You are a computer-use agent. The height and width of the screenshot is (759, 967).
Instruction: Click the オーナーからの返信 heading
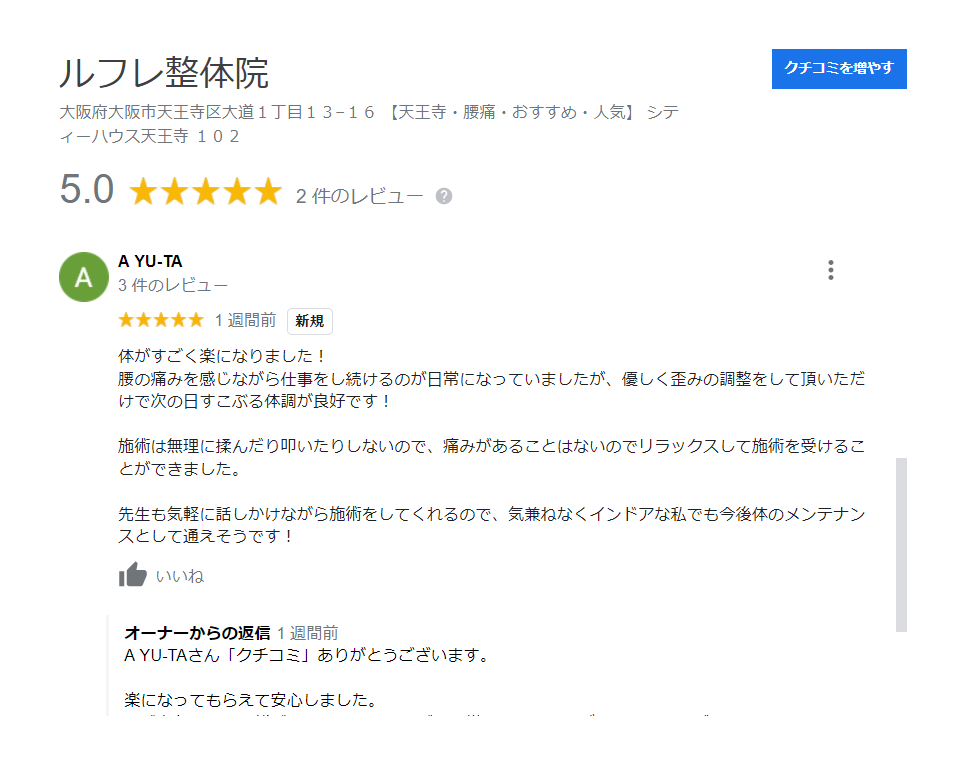pos(197,633)
